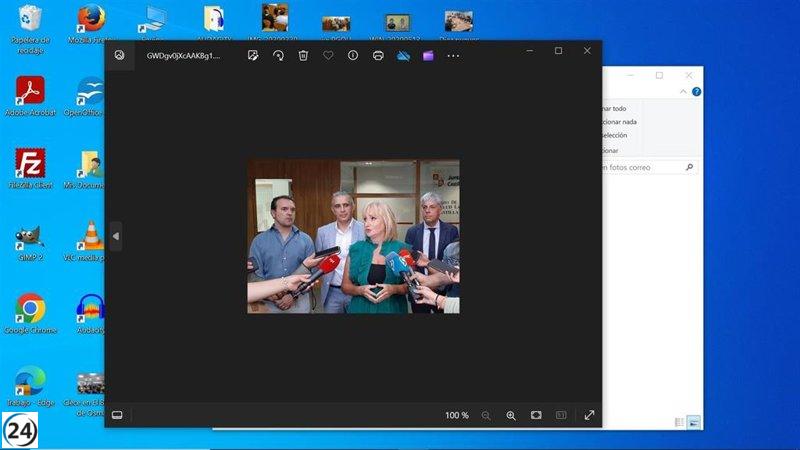Click the displayed press conference photo
The image size is (800, 450).
pyautogui.click(x=353, y=236)
